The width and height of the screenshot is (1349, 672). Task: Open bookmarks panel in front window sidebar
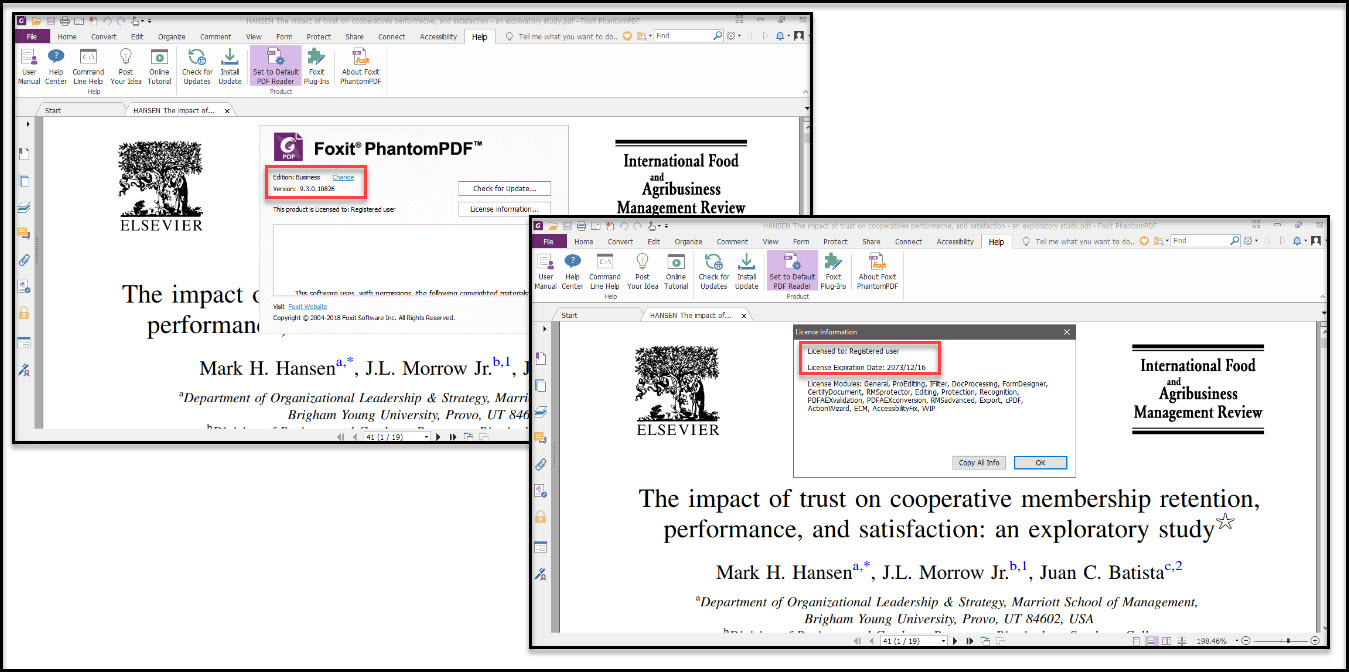pyautogui.click(x=541, y=358)
